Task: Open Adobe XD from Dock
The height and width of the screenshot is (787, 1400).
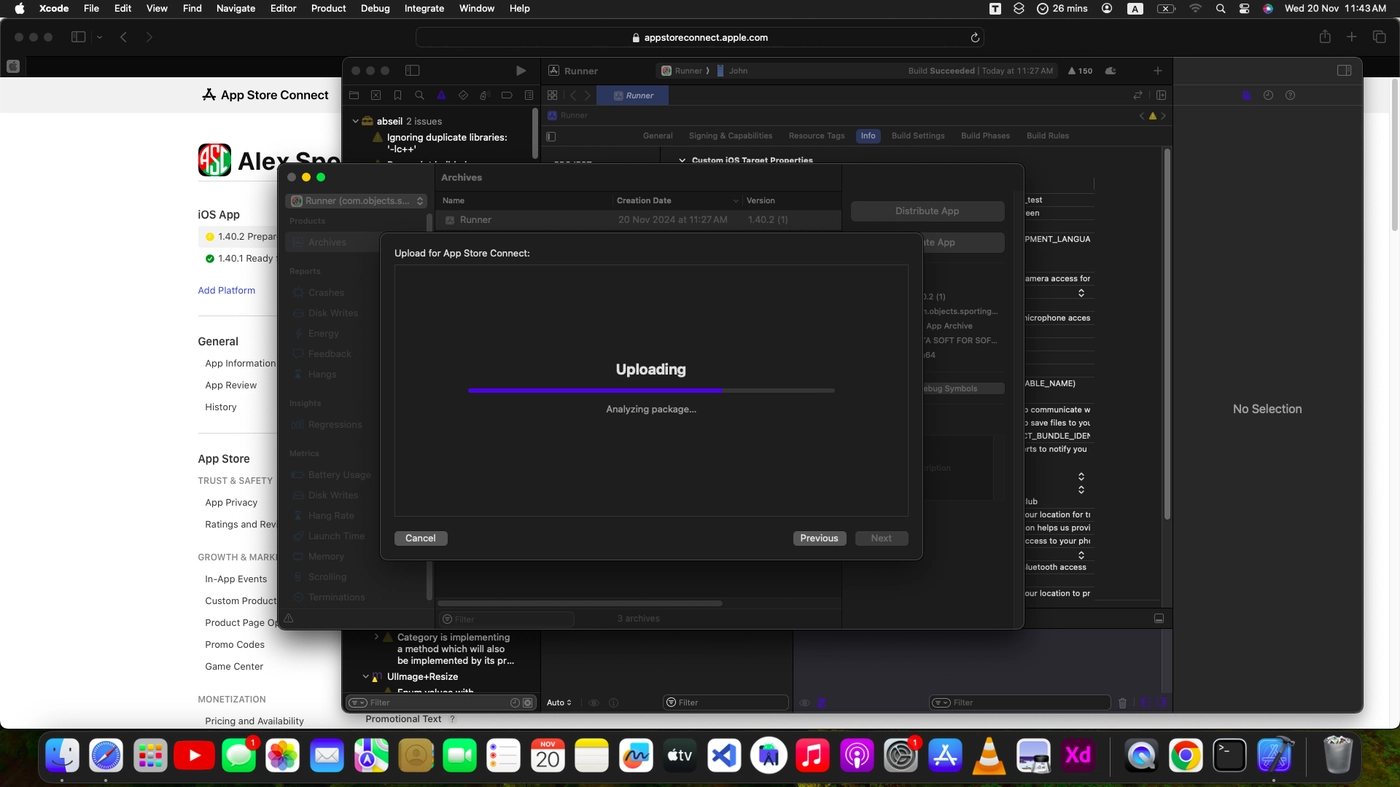Action: (1077, 755)
